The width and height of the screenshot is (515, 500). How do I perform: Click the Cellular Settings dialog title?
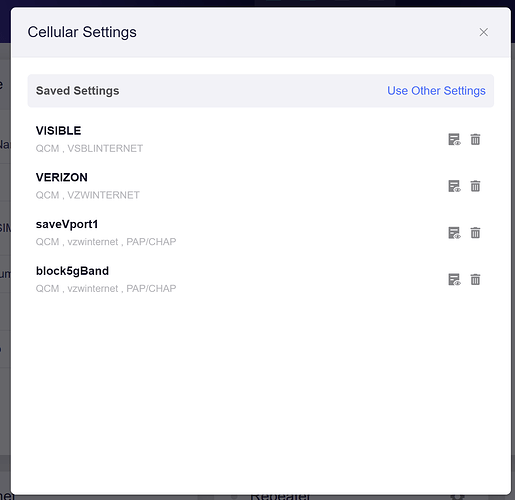[x=82, y=32]
